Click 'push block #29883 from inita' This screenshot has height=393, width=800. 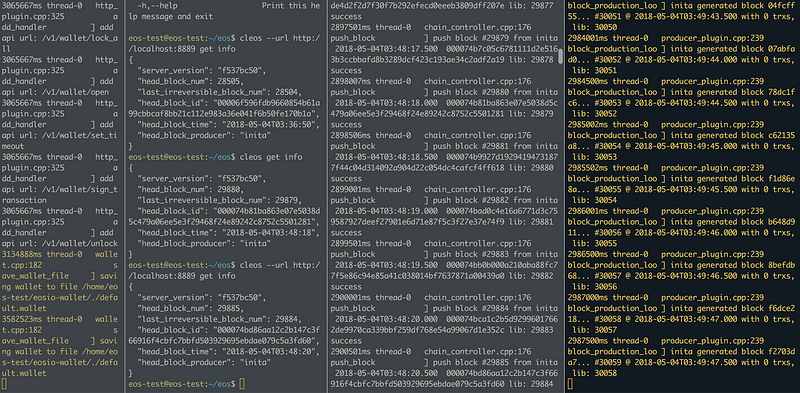(495, 254)
